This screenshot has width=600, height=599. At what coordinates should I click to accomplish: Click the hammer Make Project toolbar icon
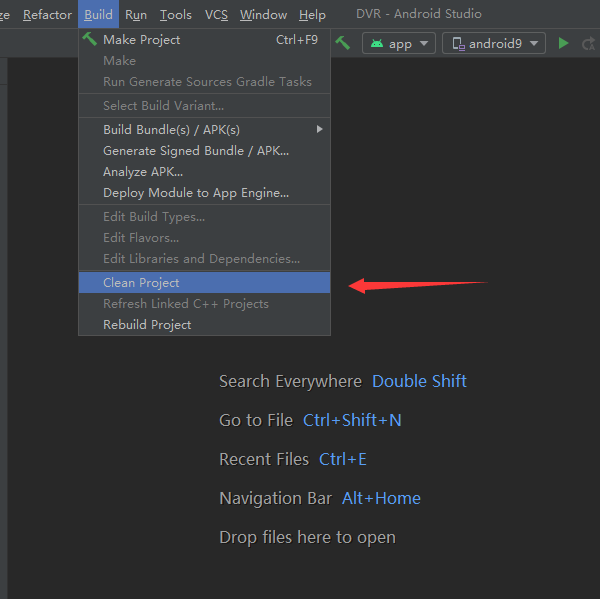click(x=342, y=43)
